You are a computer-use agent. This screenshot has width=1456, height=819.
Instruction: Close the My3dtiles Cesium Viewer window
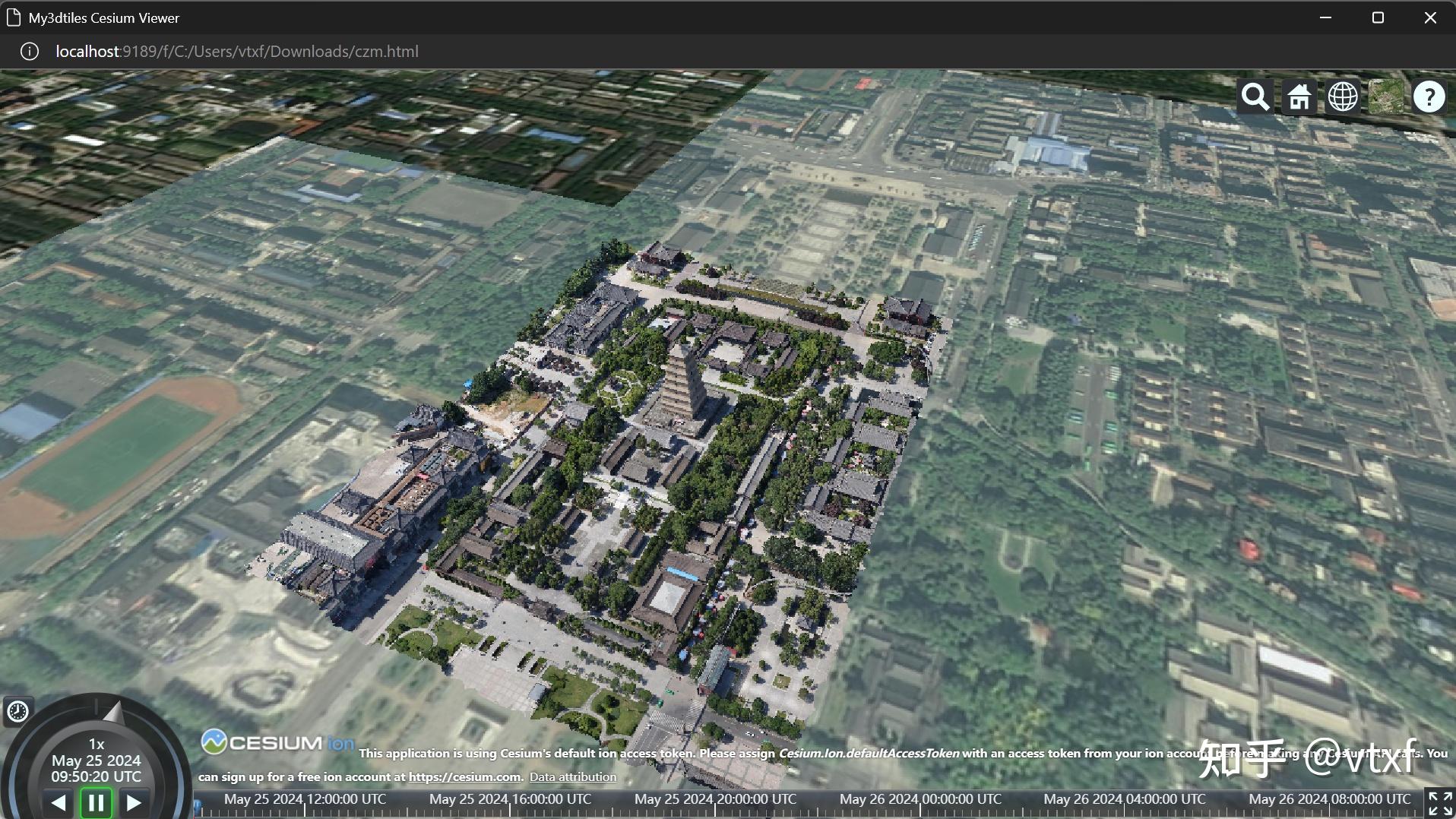(1430, 17)
